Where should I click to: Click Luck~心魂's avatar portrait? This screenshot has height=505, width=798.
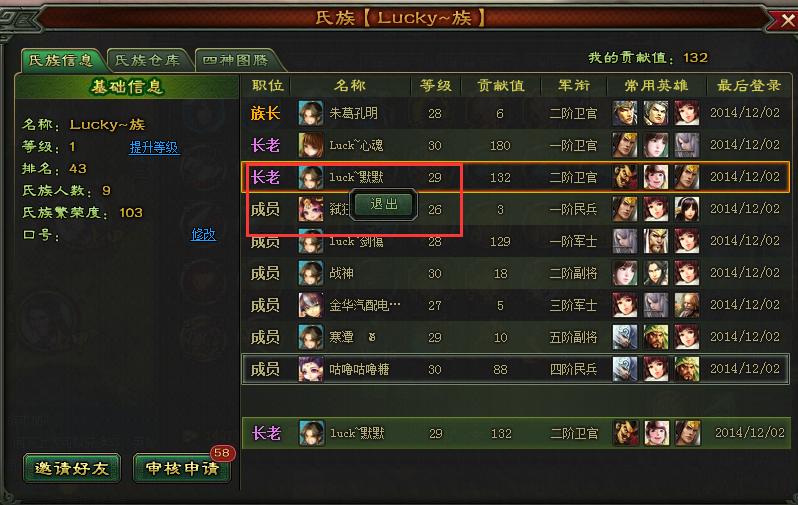point(310,145)
